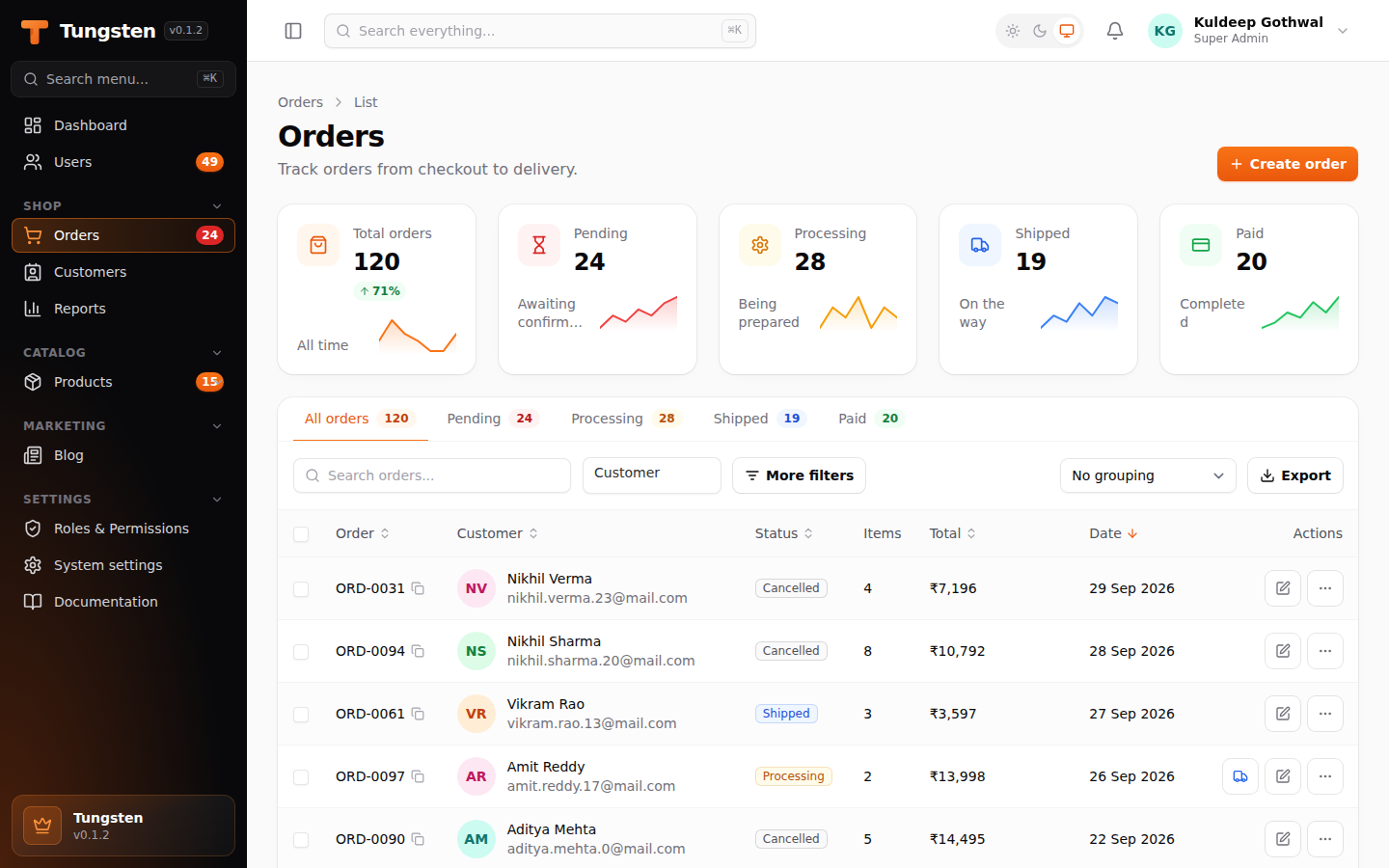Open more actions for ORD-0094
1389x868 pixels.
click(1325, 651)
